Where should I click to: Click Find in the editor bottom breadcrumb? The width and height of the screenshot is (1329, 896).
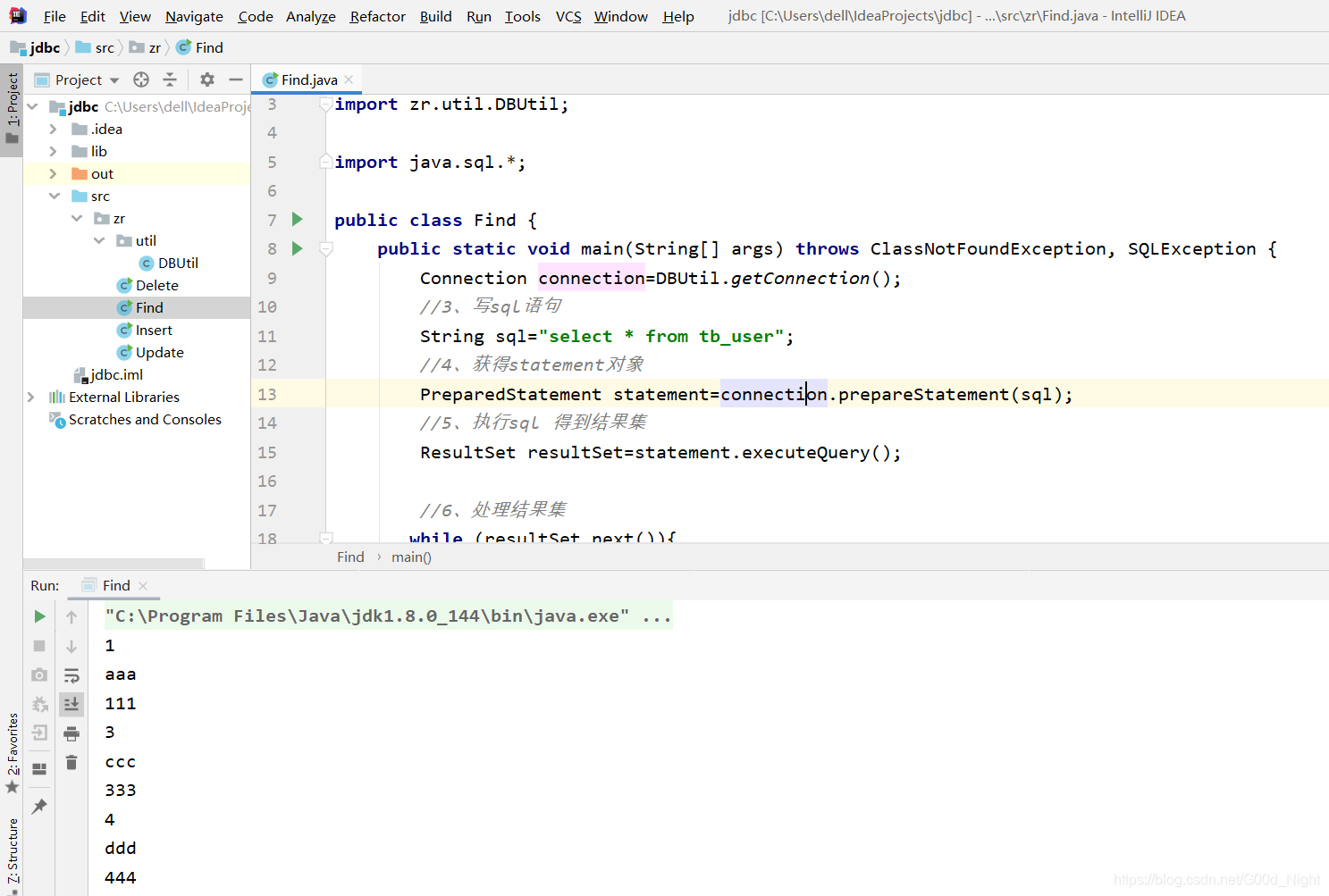(x=350, y=557)
